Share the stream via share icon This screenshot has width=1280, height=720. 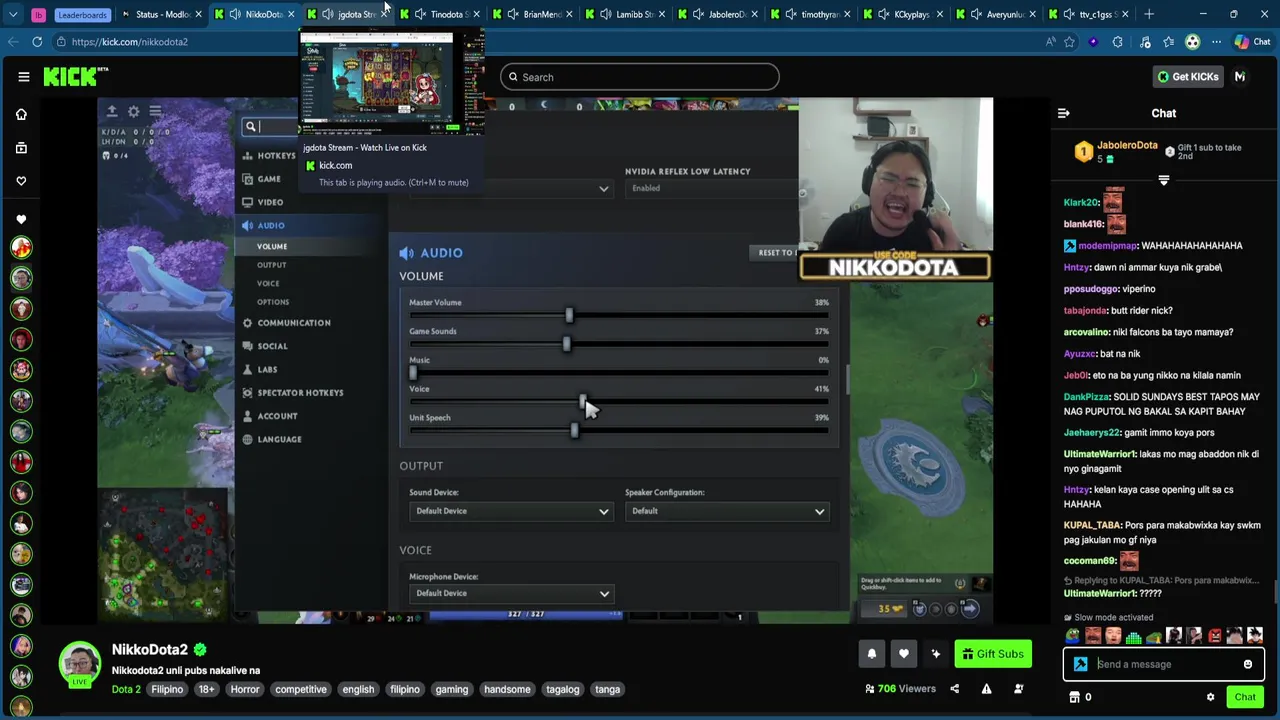pos(954,689)
